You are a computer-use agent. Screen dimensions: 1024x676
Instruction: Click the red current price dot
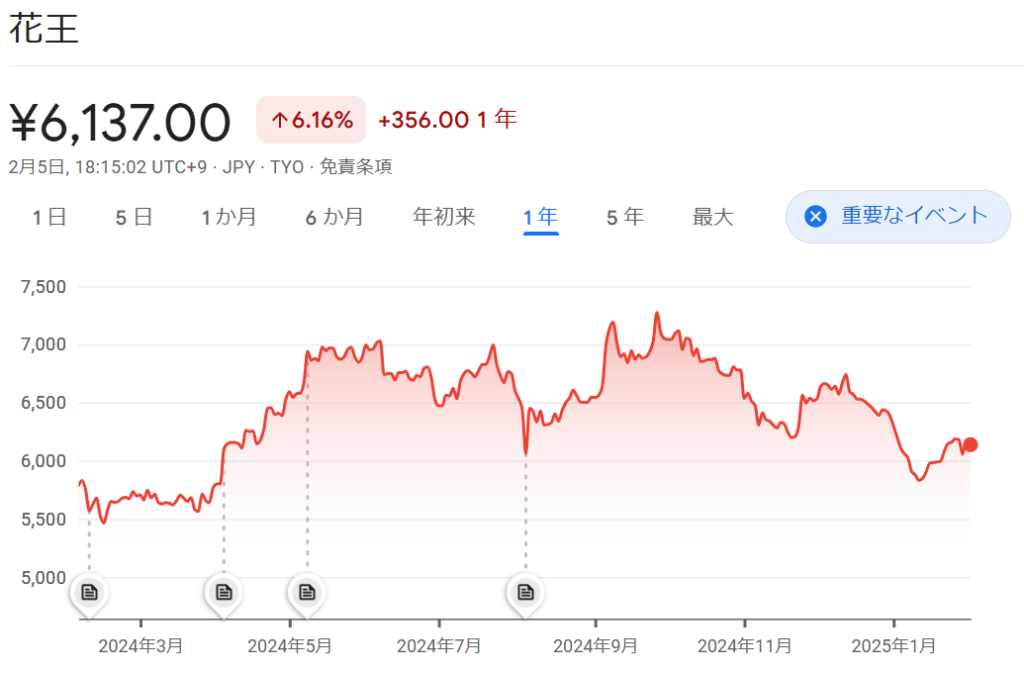(970, 445)
